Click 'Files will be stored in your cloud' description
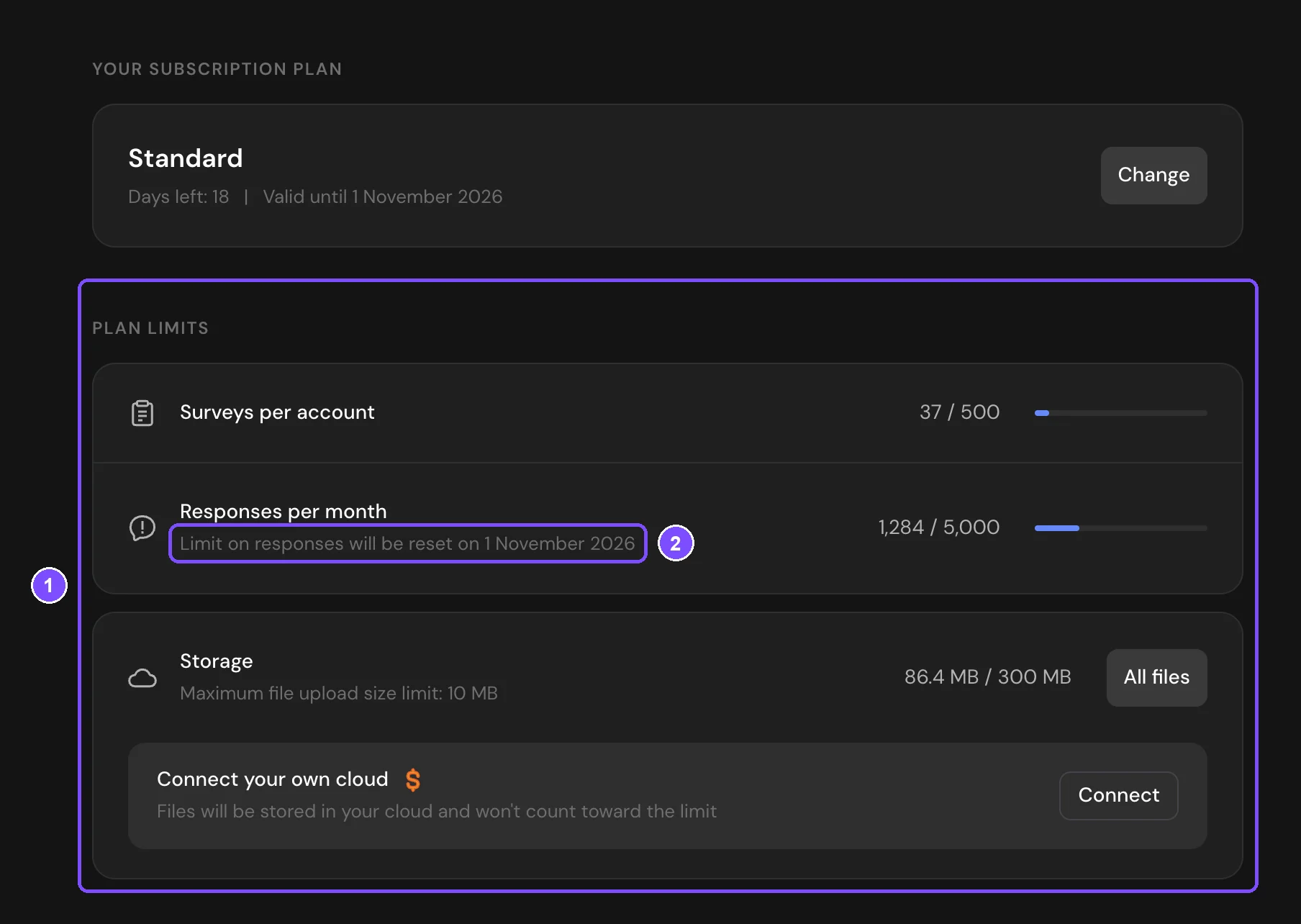 [x=437, y=811]
